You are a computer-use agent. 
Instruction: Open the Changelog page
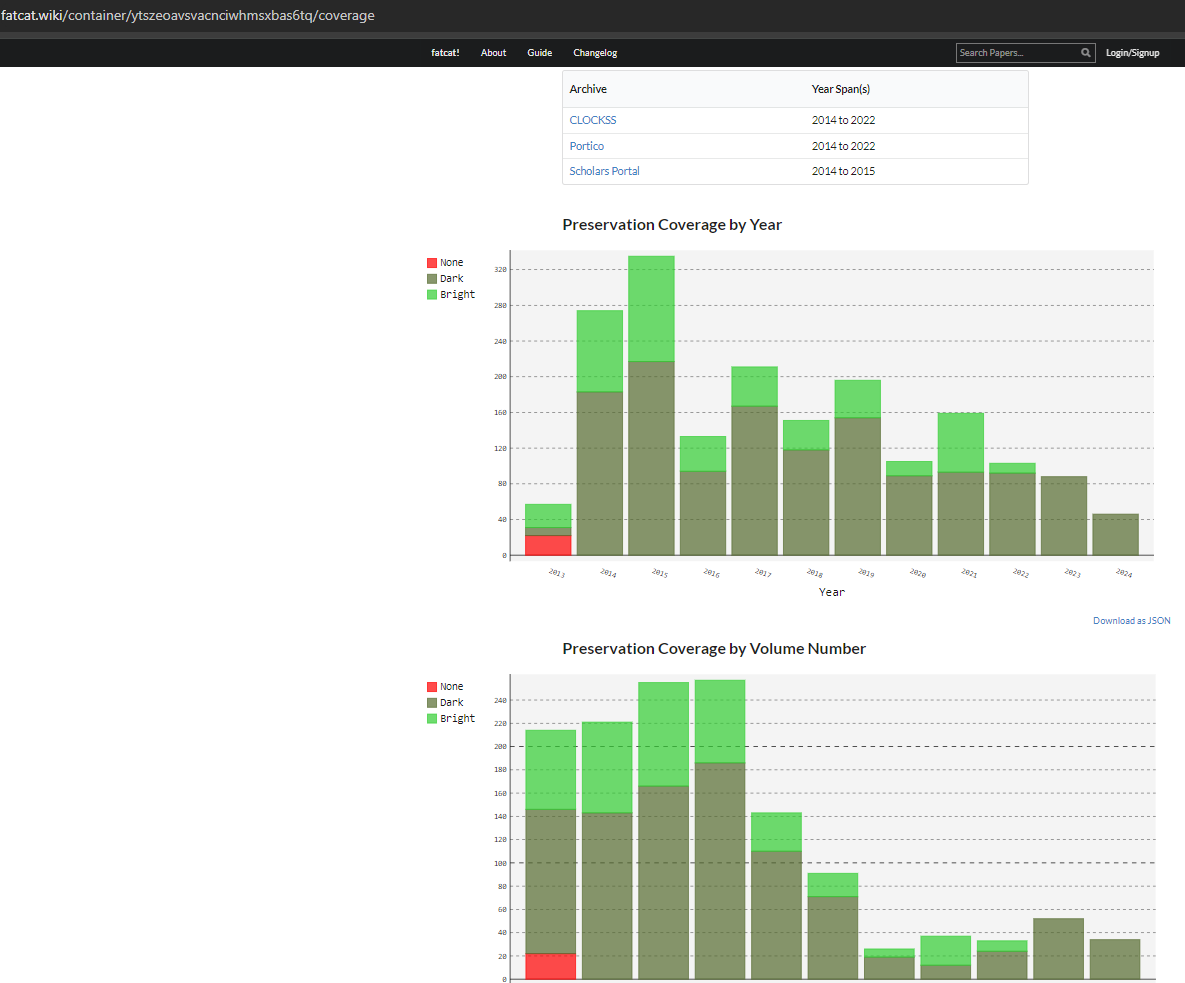click(595, 53)
